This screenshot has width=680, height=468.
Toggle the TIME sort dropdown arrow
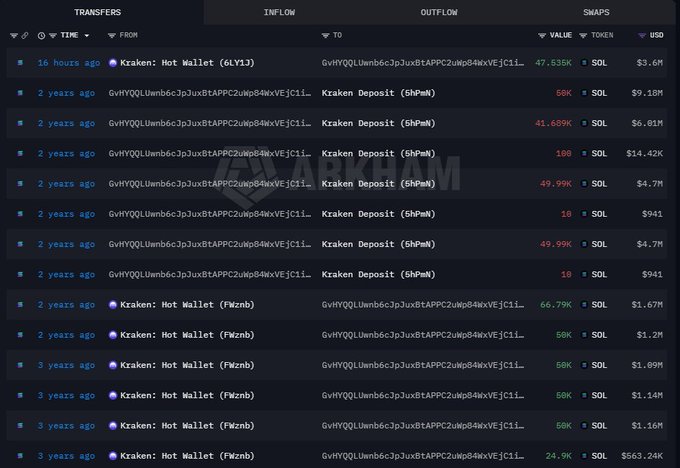click(87, 36)
